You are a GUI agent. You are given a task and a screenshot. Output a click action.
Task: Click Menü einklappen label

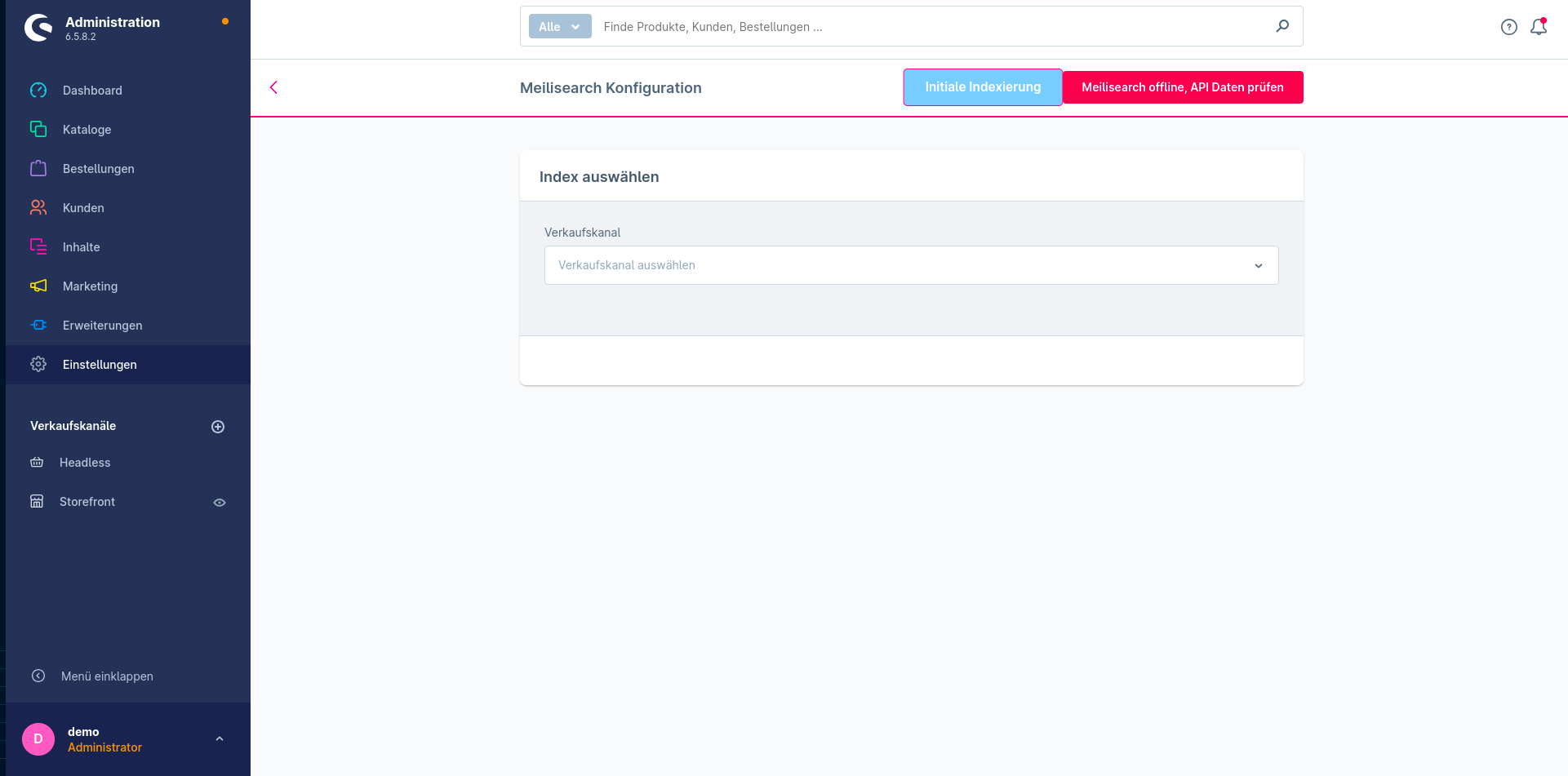pos(107,676)
